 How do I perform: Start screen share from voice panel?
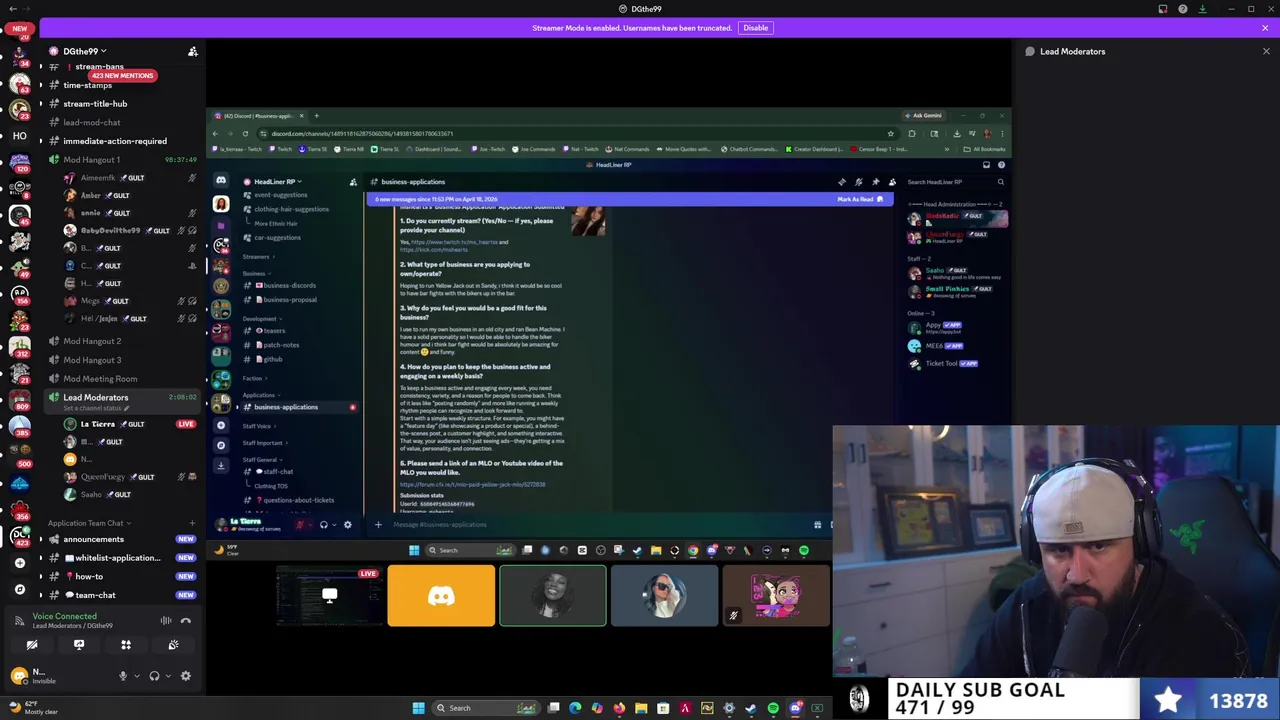click(x=79, y=645)
